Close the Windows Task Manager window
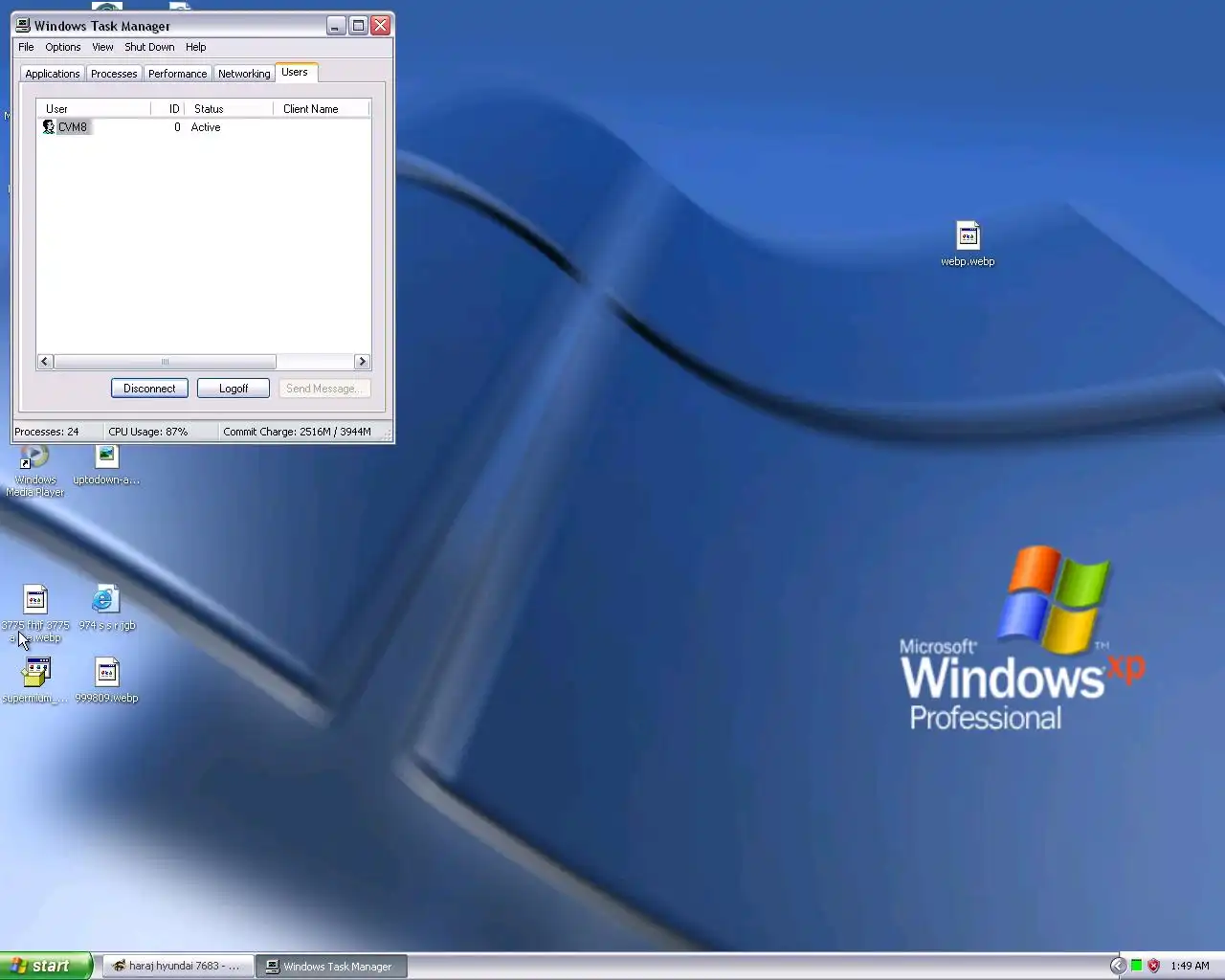 (380, 26)
